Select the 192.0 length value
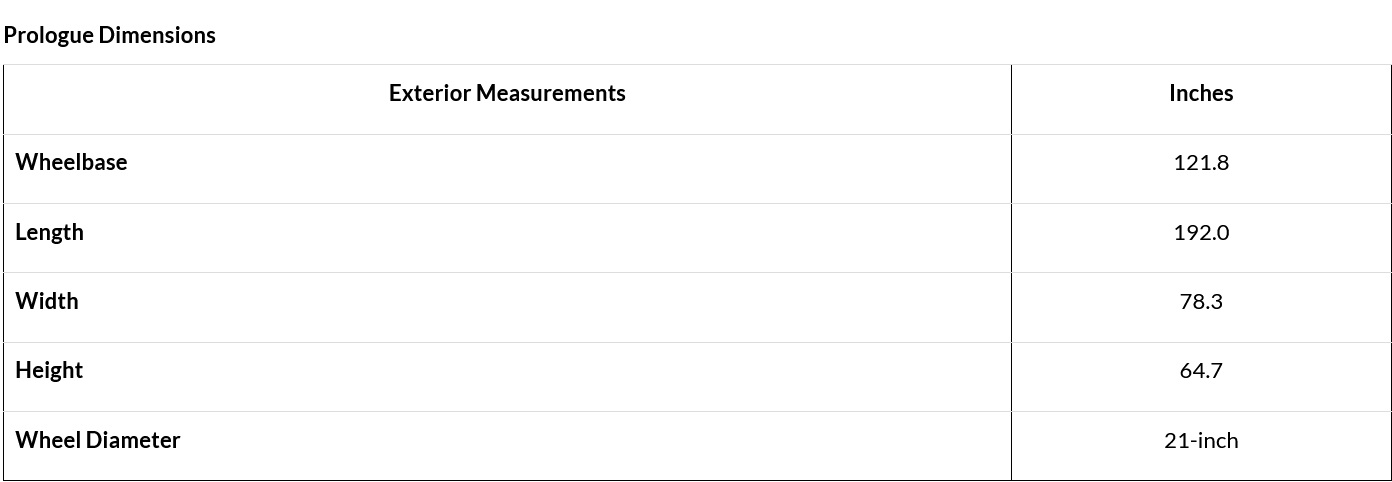This screenshot has height=482, width=1392. click(x=1201, y=232)
